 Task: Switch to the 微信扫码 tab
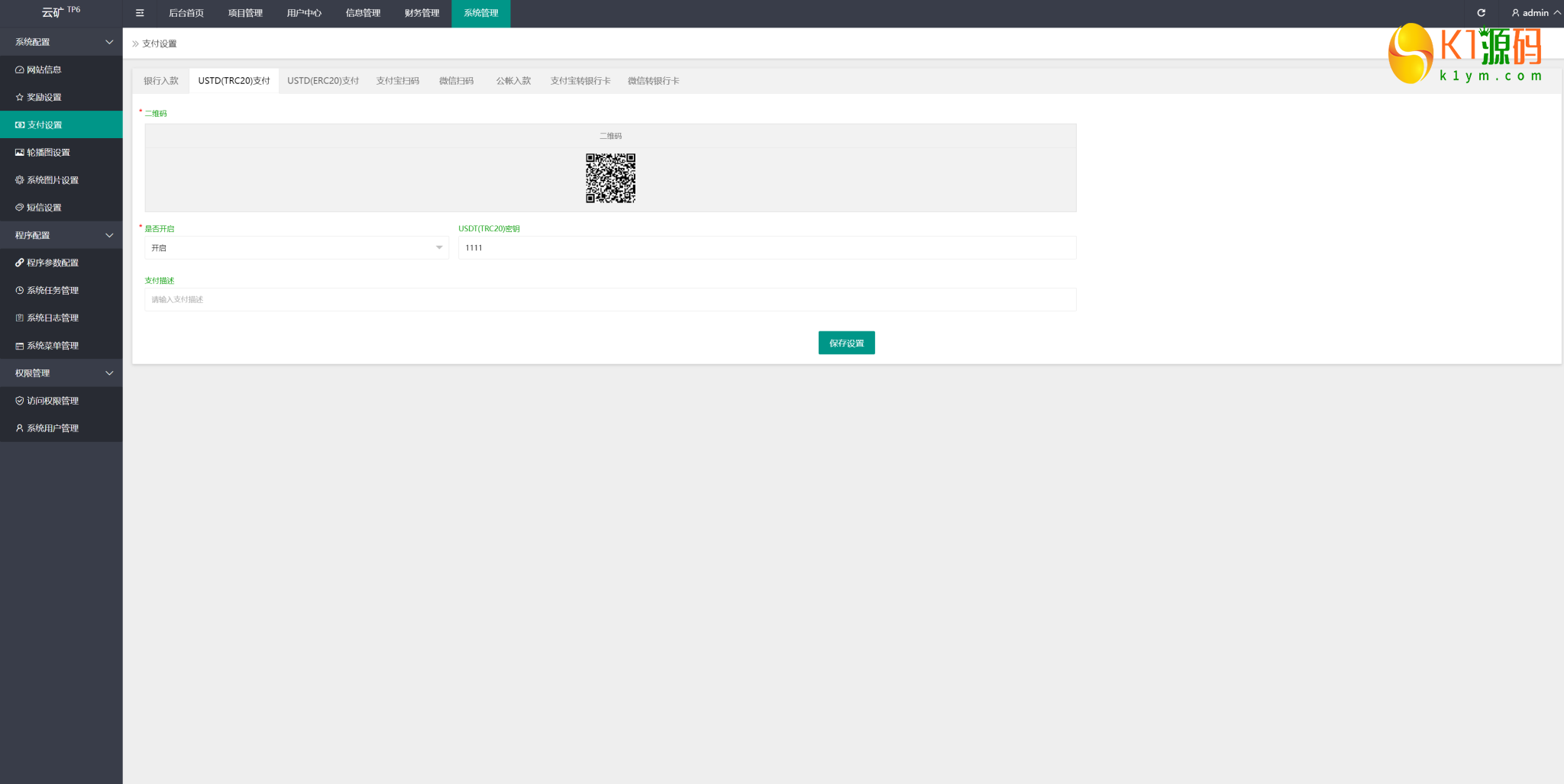click(457, 81)
